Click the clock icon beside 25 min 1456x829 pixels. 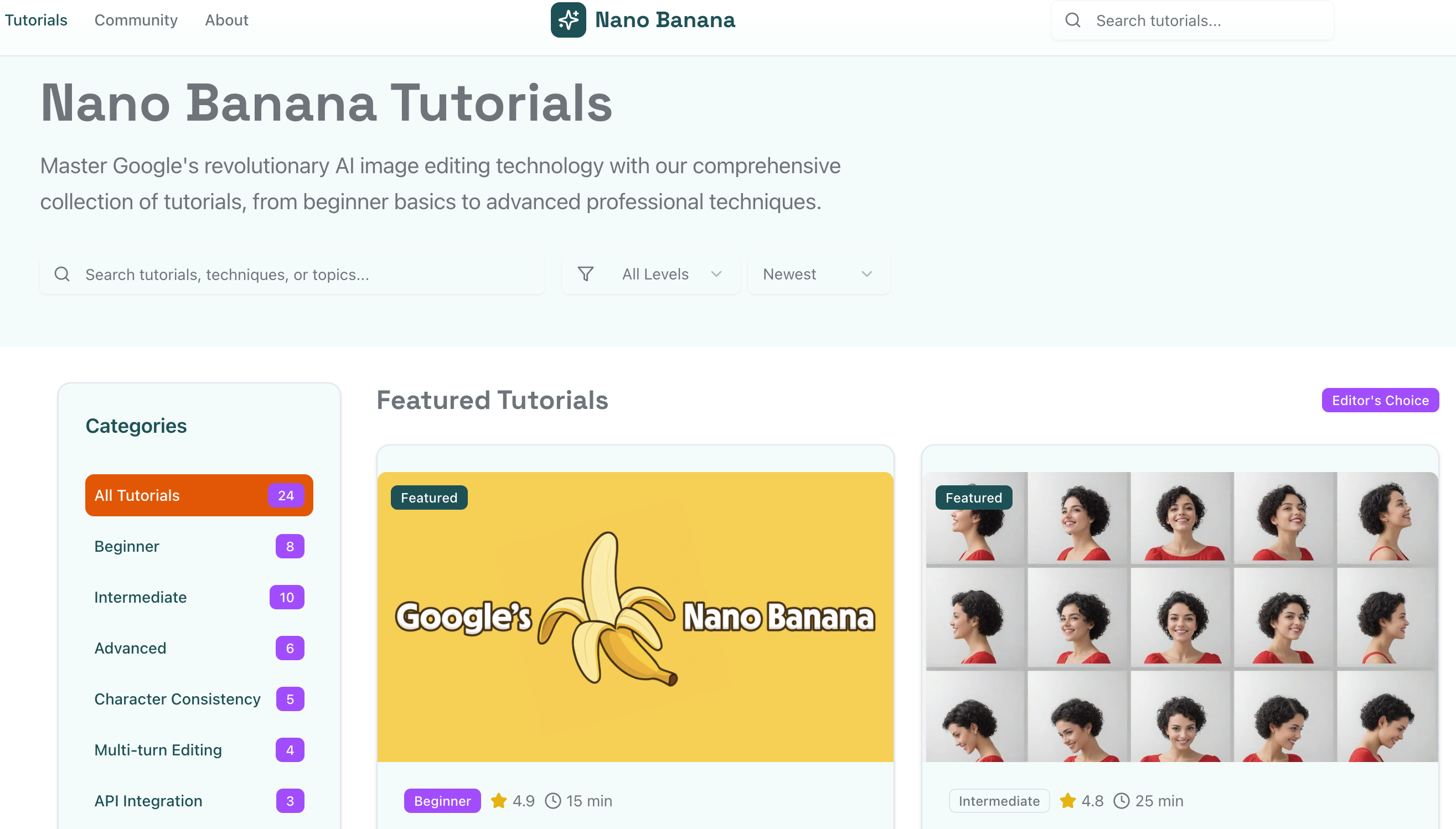click(x=1121, y=801)
